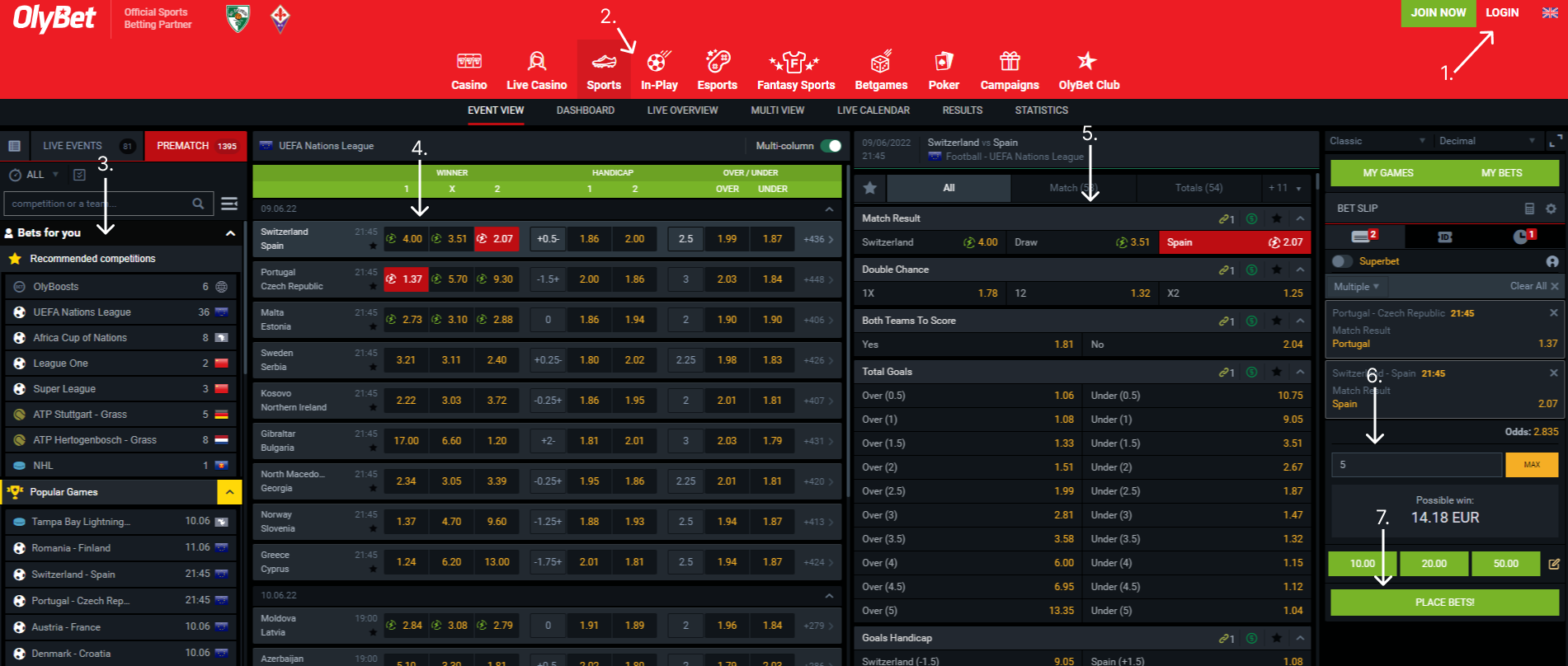Collapse the Match Result market
Screen dimensions: 1568x666
[x=1300, y=218]
